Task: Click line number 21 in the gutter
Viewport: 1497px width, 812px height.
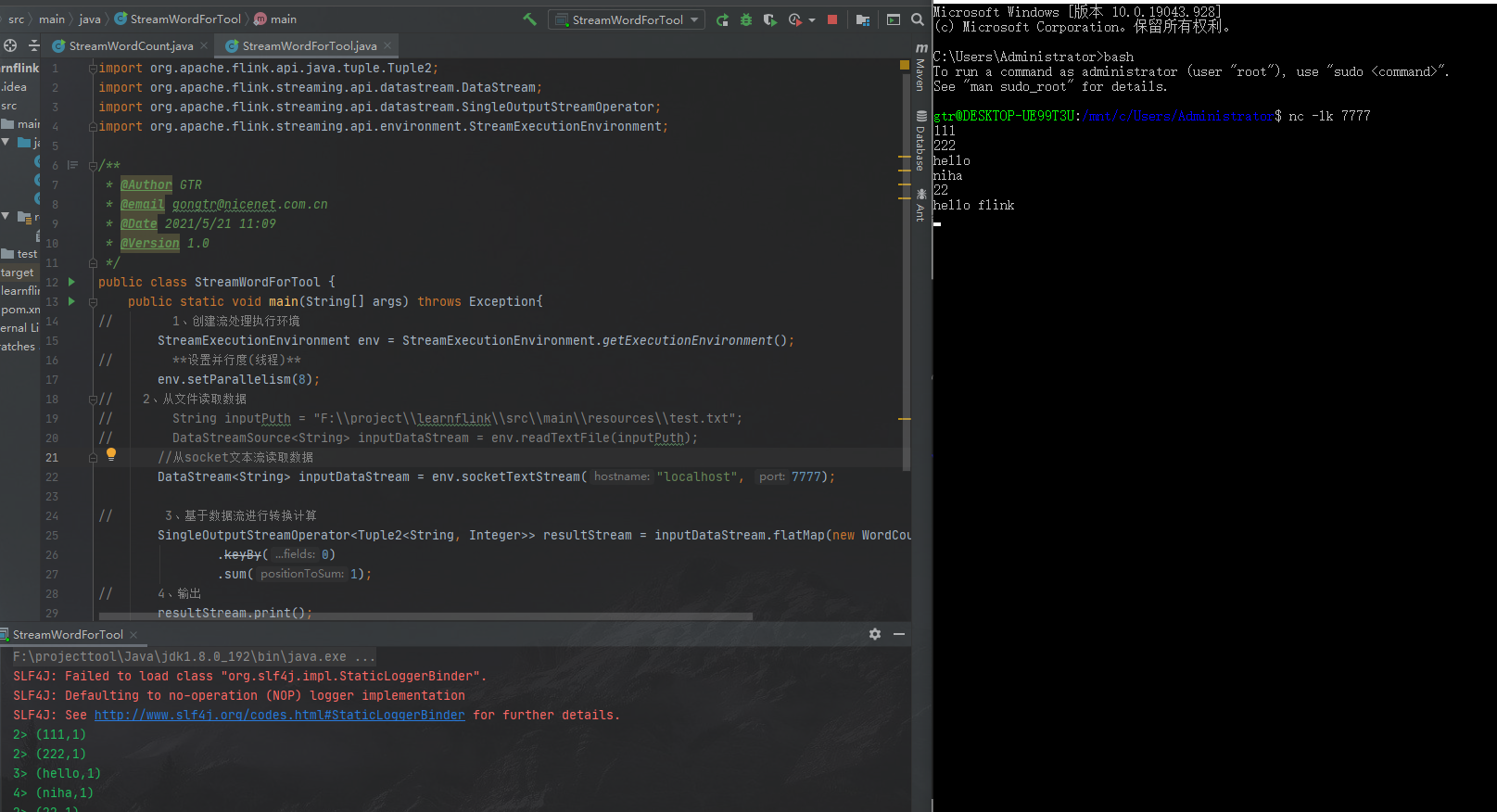Action: coord(52,457)
